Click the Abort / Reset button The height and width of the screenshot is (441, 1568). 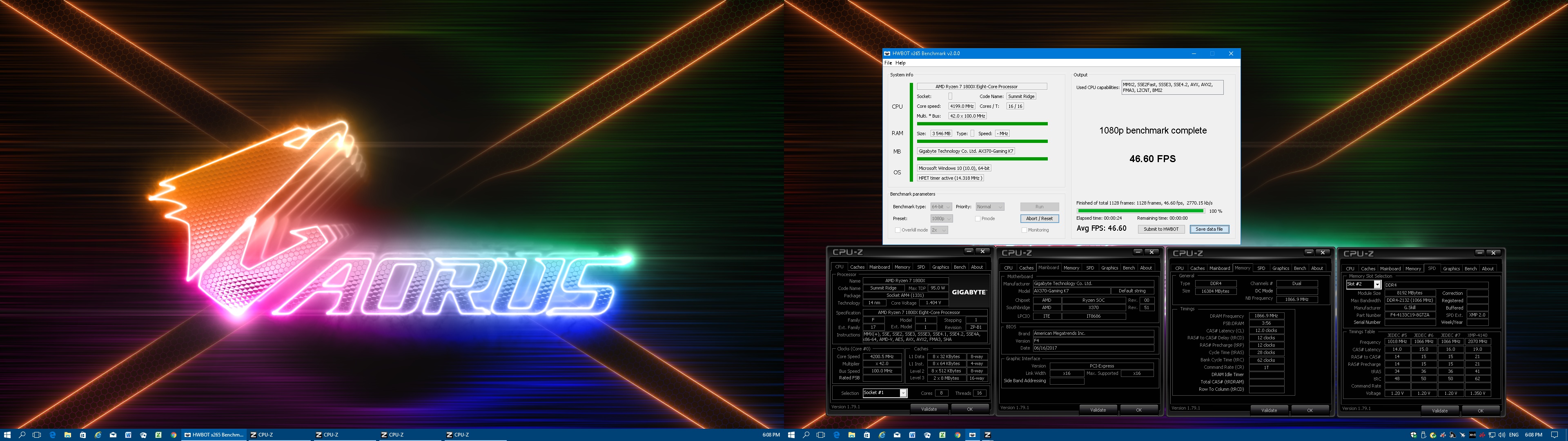coord(1039,219)
